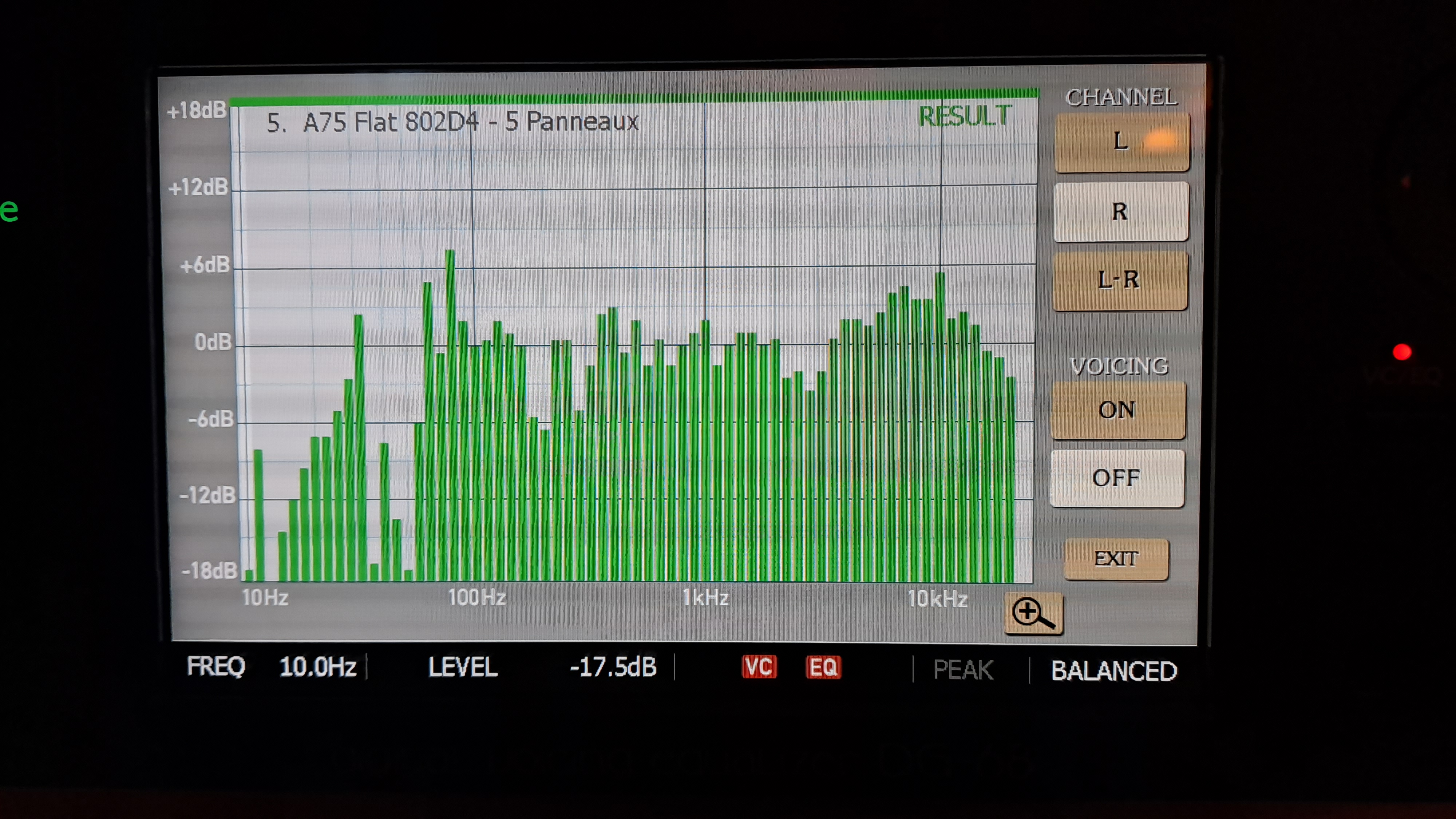Tap the magnifier zoom-in icon
Screen dimensions: 1456x819
(1033, 614)
